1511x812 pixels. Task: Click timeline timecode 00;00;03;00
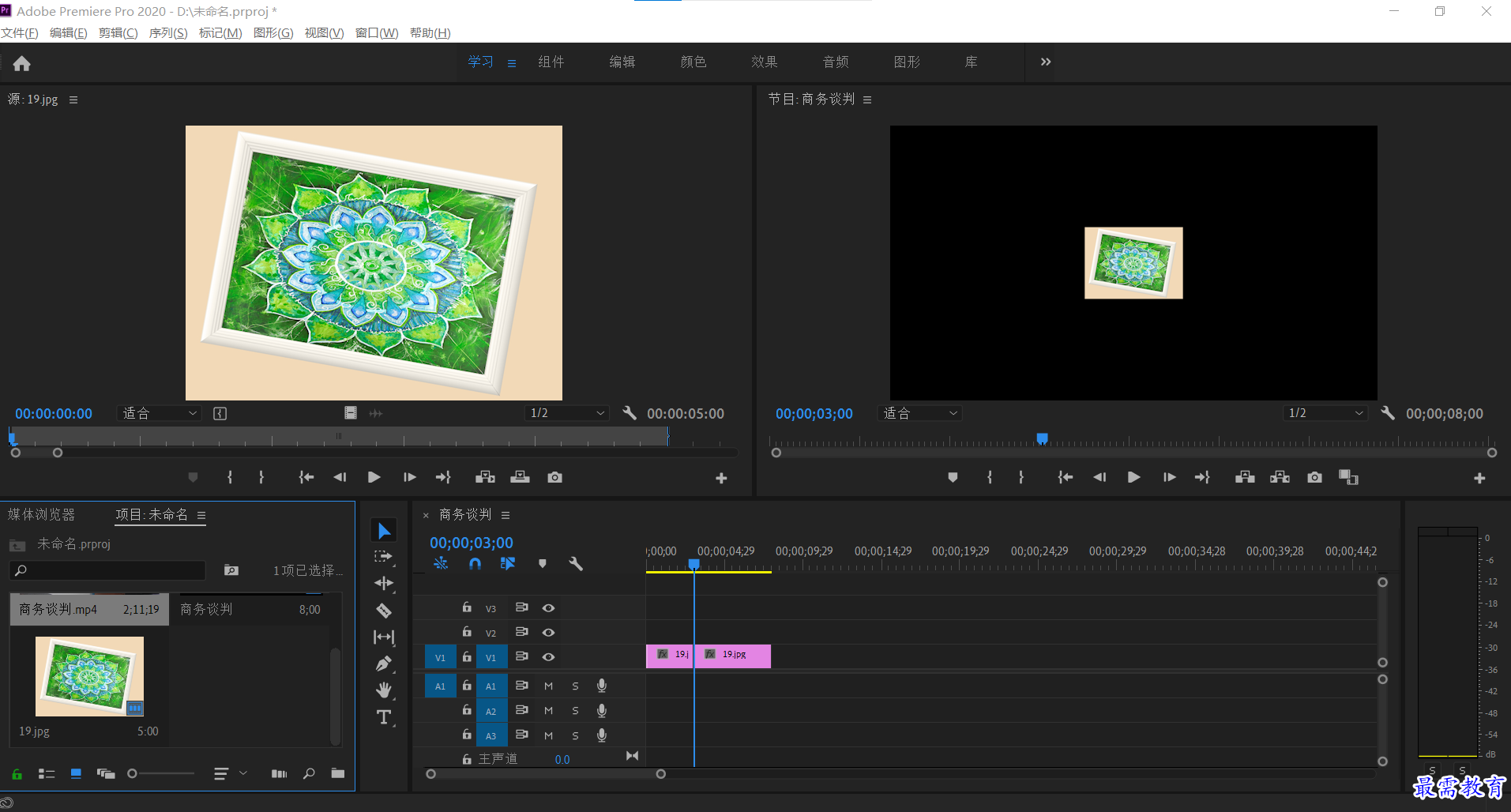pos(472,543)
